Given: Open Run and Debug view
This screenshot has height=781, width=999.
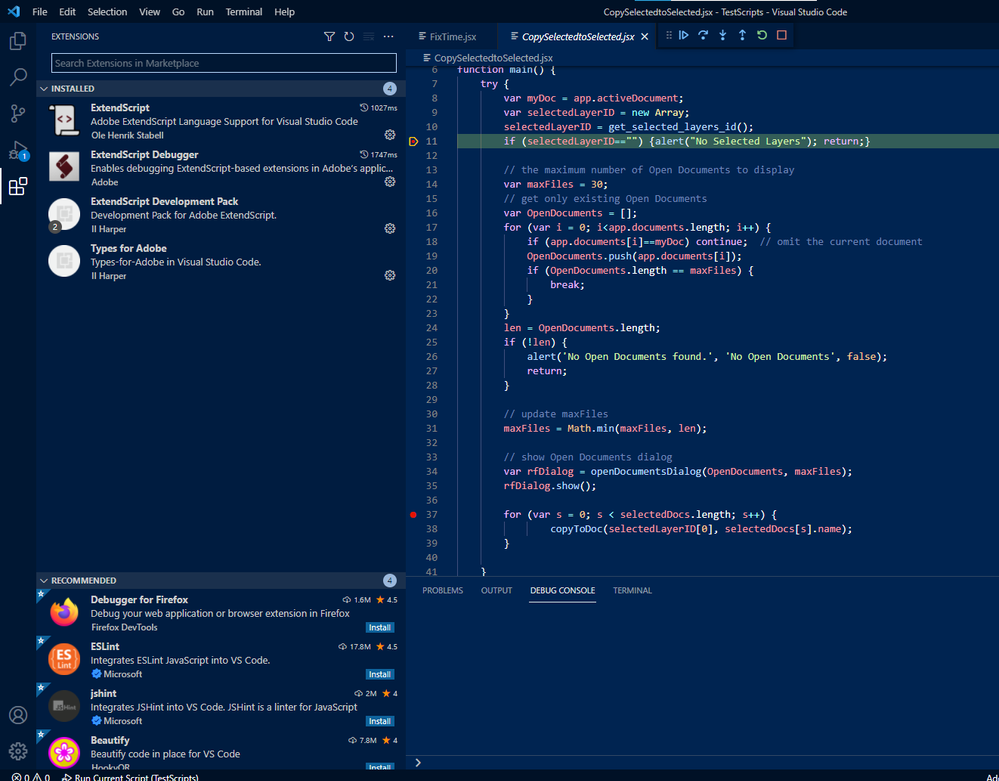Looking at the screenshot, I should click(18, 150).
